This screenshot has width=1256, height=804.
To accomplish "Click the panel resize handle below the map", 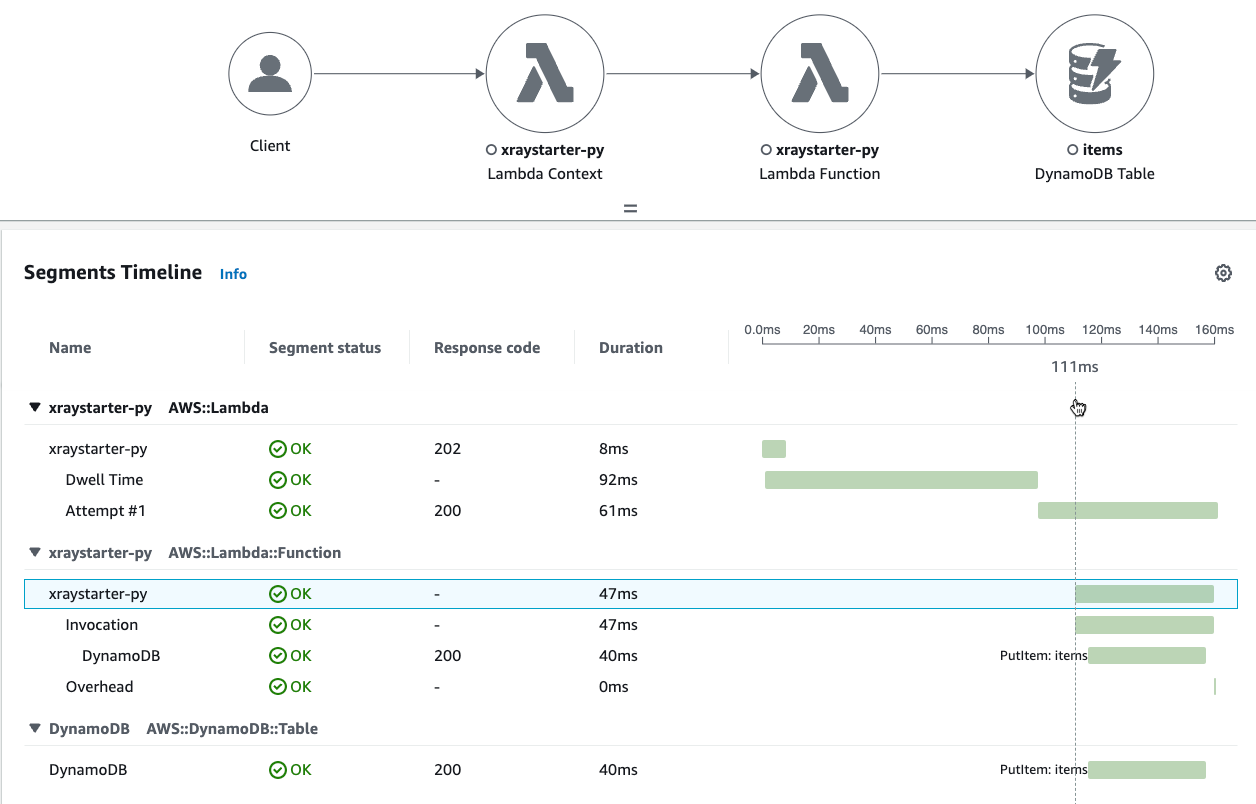I will pyautogui.click(x=630, y=209).
